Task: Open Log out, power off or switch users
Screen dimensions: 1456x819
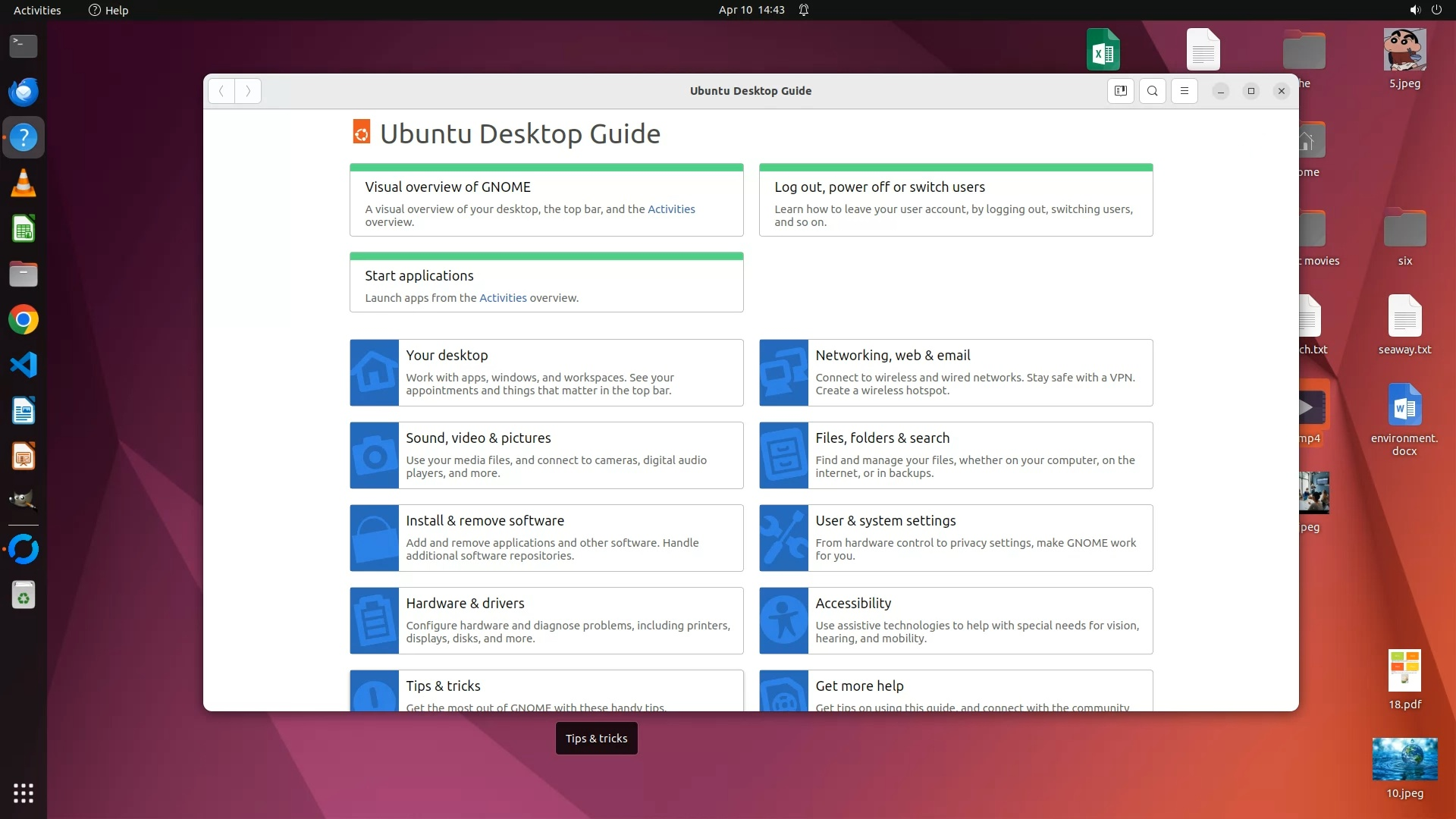Action: click(879, 187)
